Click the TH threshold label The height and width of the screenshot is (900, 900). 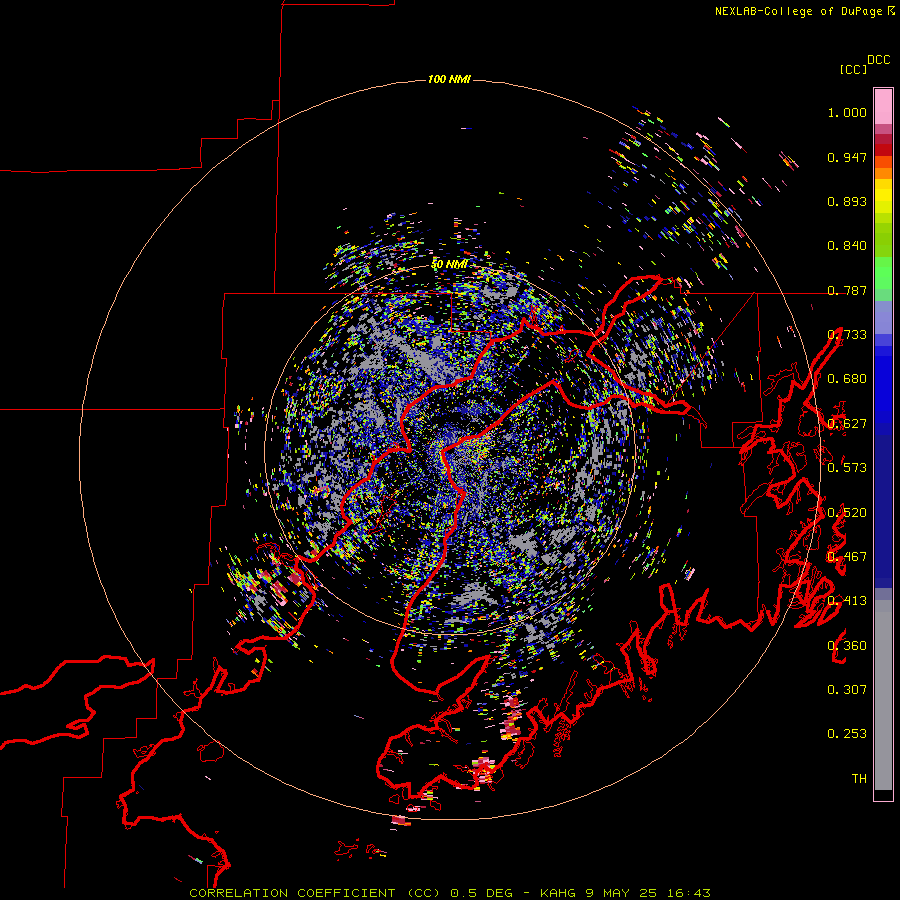859,779
